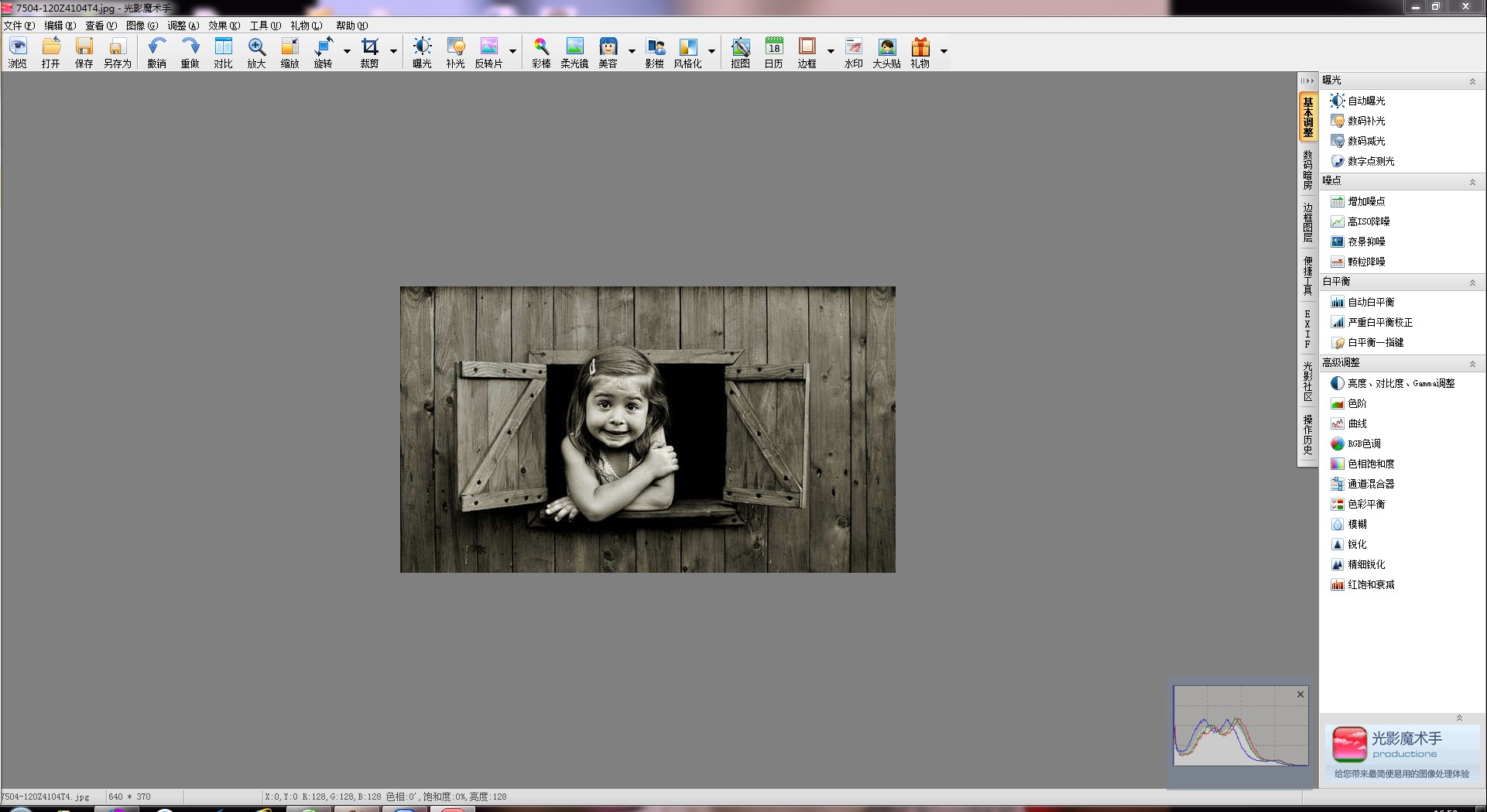
Task: Open a file with 打开 icon
Action: click(x=51, y=53)
